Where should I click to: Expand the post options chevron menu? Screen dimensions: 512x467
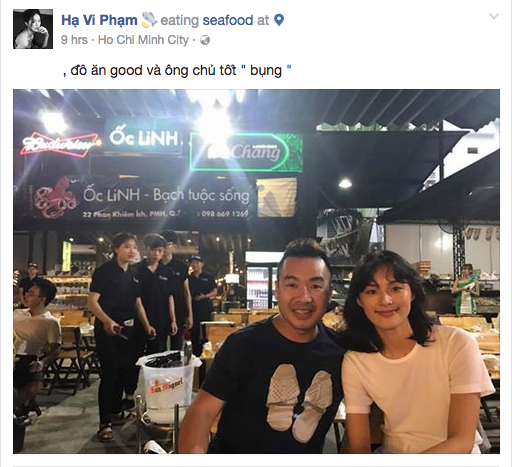pos(494,16)
